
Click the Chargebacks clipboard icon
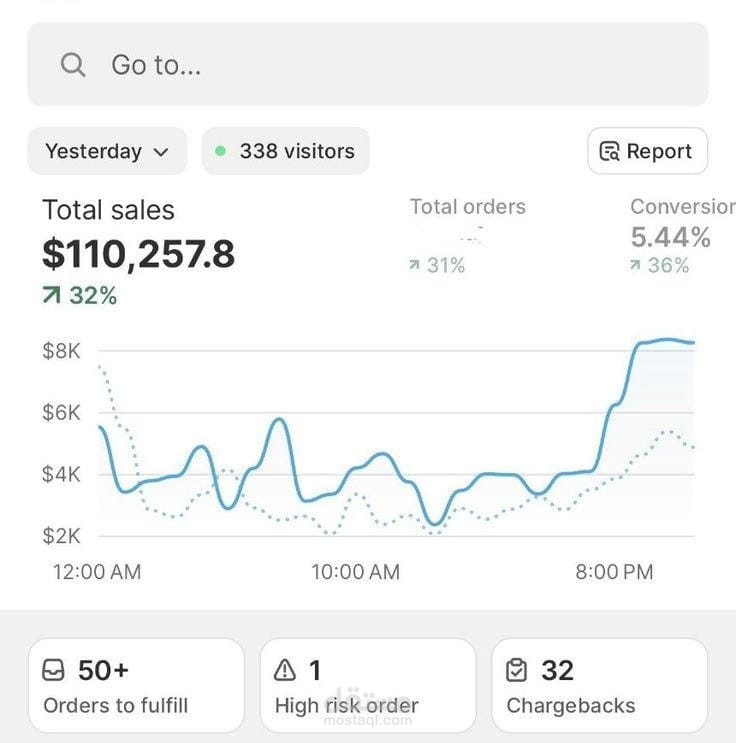point(517,670)
